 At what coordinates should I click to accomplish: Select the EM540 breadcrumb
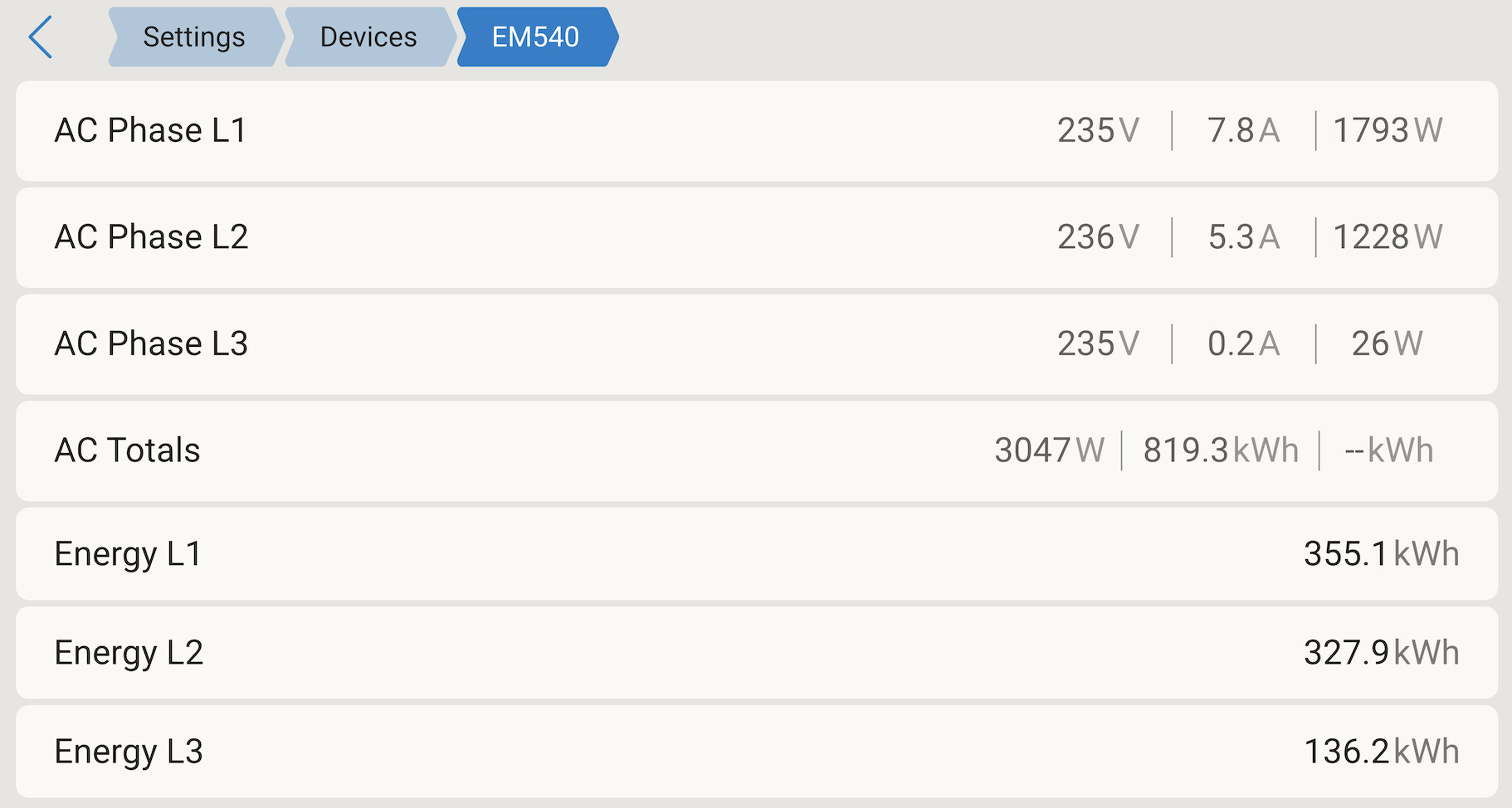(x=536, y=37)
